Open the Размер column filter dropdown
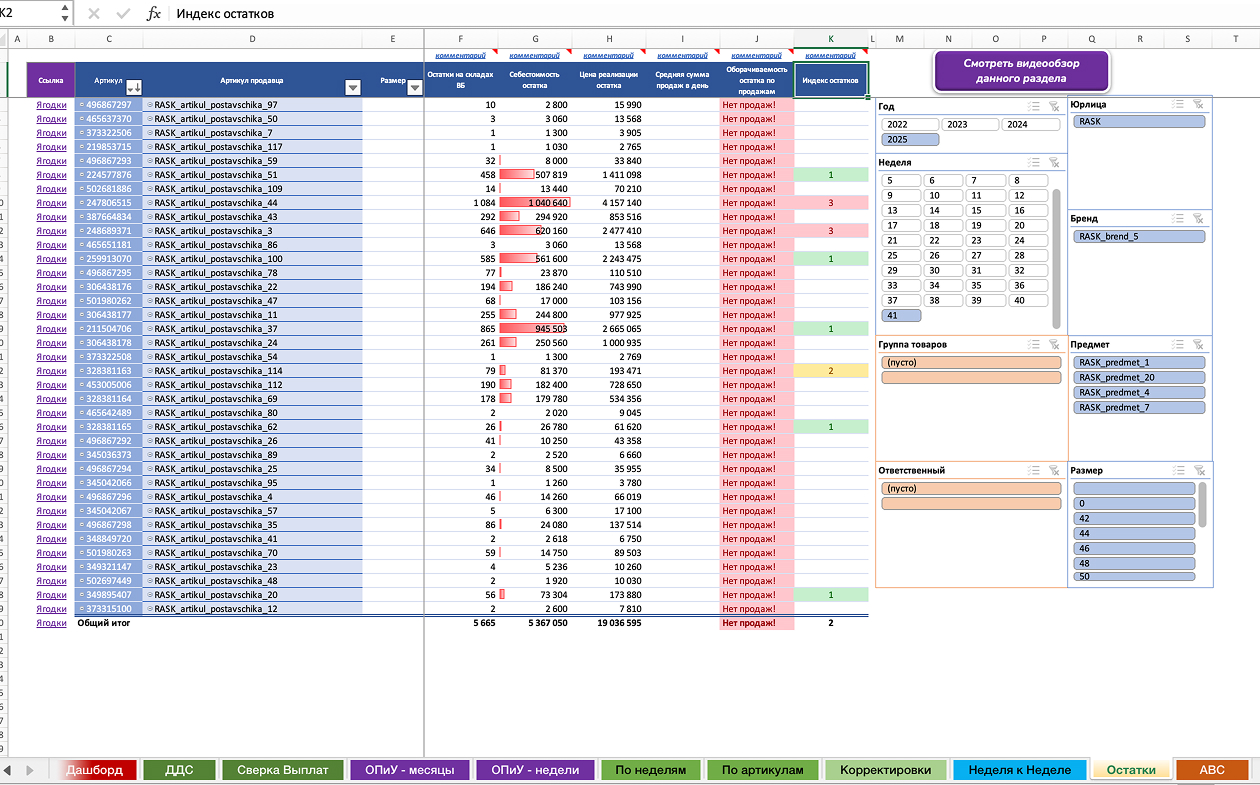Viewport: 1260px width, 785px height. 414,87
